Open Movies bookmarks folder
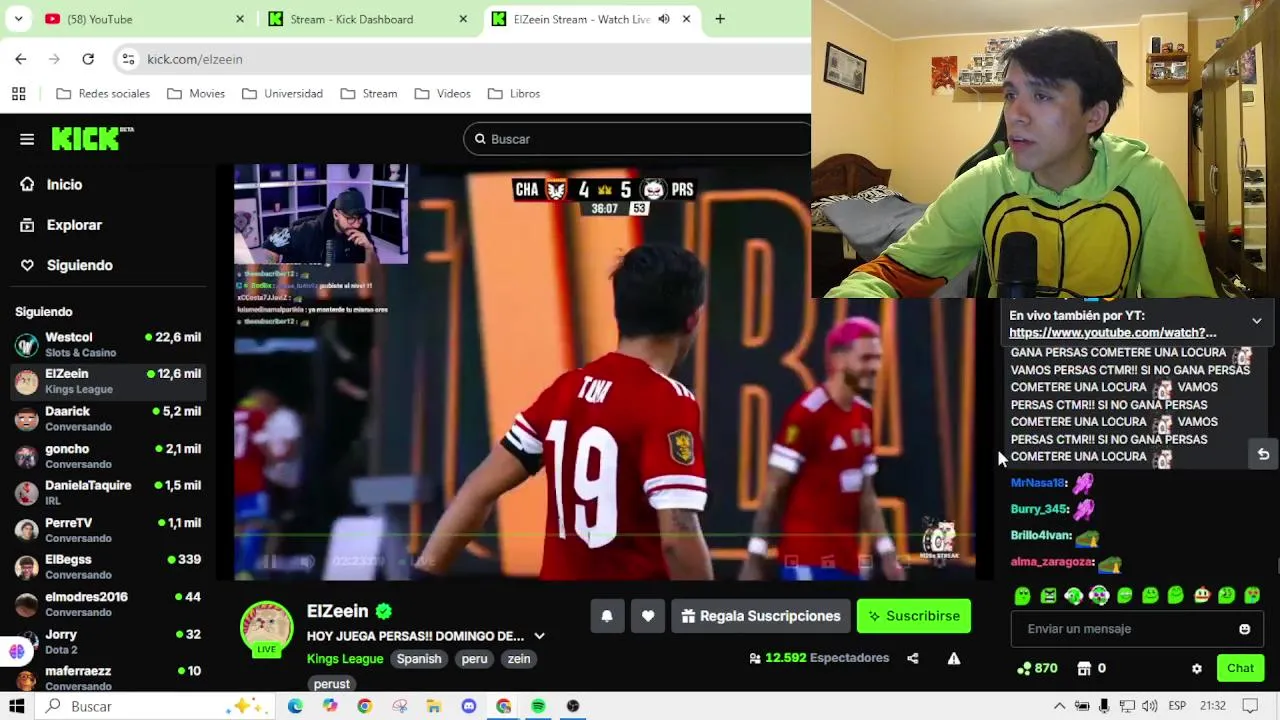 click(196, 94)
